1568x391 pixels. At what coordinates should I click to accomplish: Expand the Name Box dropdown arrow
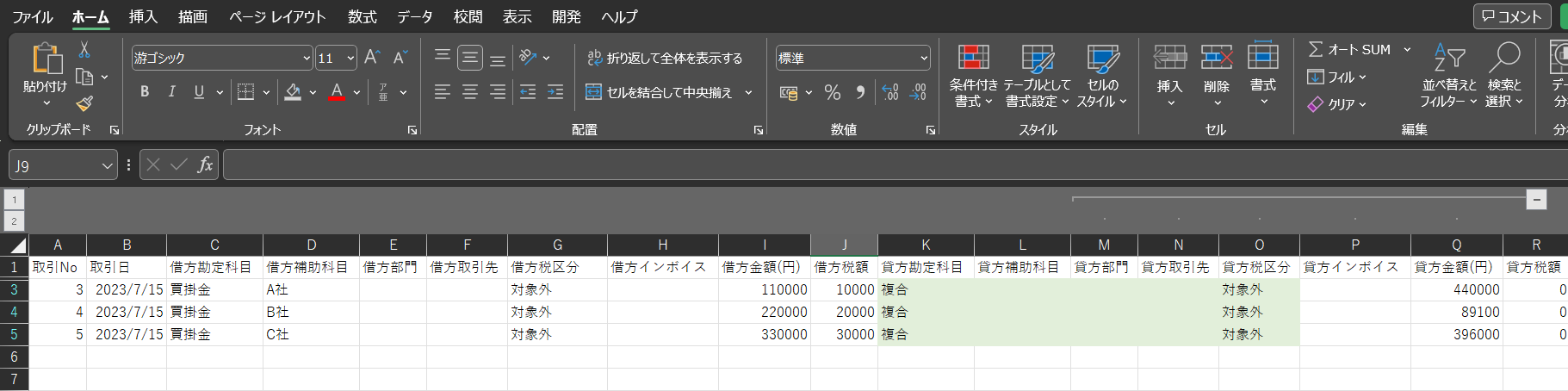pyautogui.click(x=107, y=165)
